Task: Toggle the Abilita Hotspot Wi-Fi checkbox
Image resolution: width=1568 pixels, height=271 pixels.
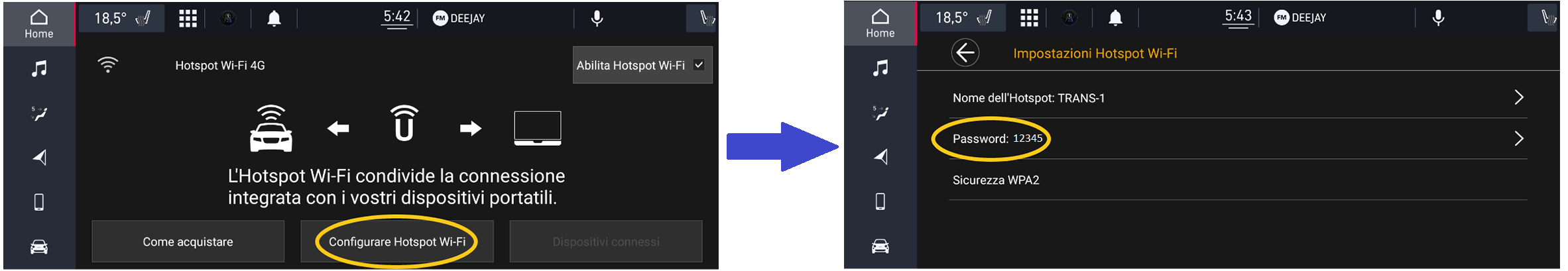Action: point(699,65)
